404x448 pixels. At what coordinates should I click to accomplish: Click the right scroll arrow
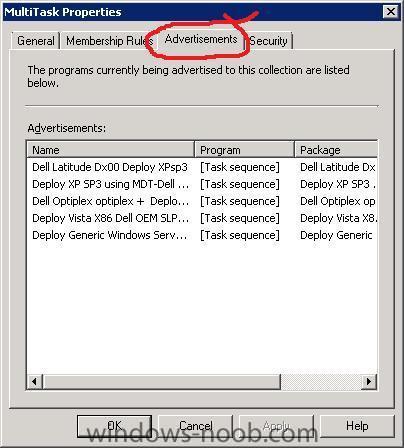point(369,381)
